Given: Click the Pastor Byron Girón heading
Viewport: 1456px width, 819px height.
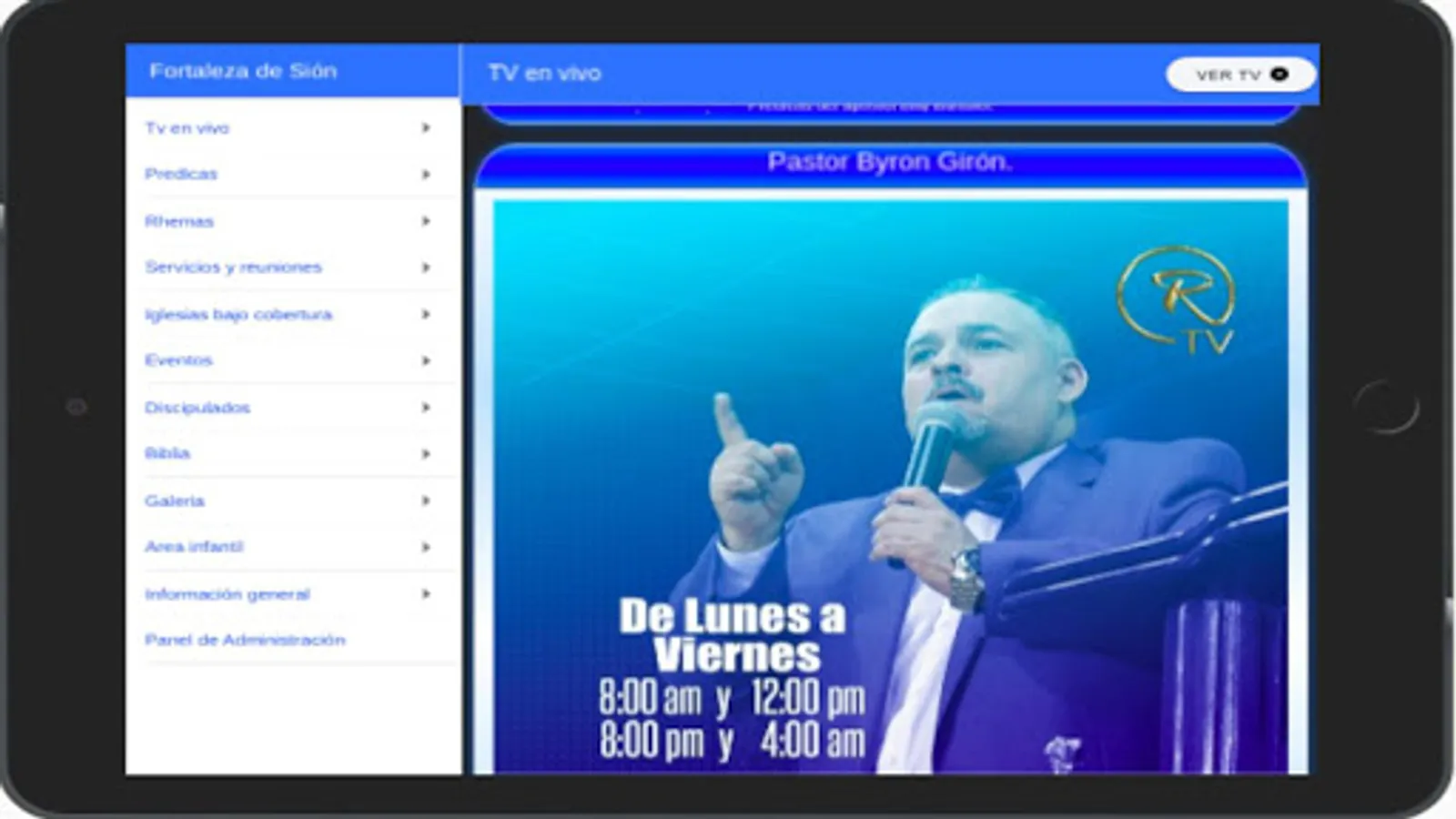Looking at the screenshot, I should 890,162.
